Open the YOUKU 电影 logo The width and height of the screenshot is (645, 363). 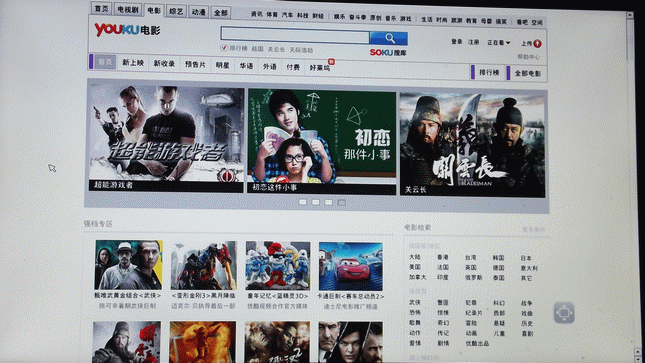[x=127, y=30]
